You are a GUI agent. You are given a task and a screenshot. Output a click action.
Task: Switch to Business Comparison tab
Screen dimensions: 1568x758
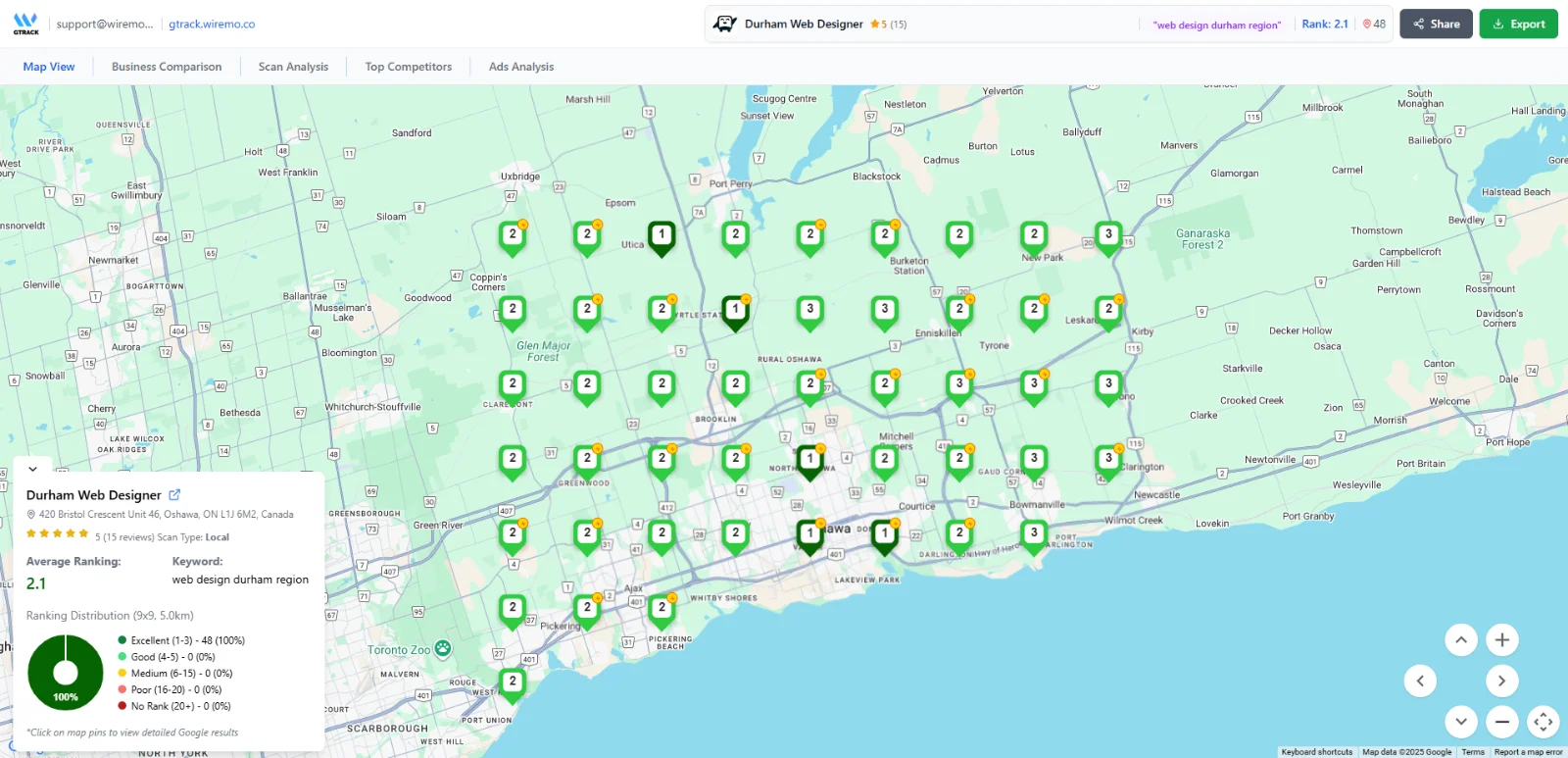coord(167,67)
